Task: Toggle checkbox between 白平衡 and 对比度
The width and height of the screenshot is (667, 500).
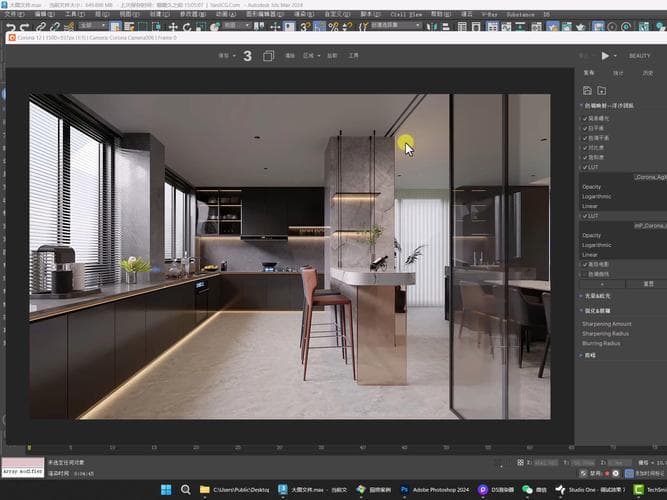Action: click(585, 138)
